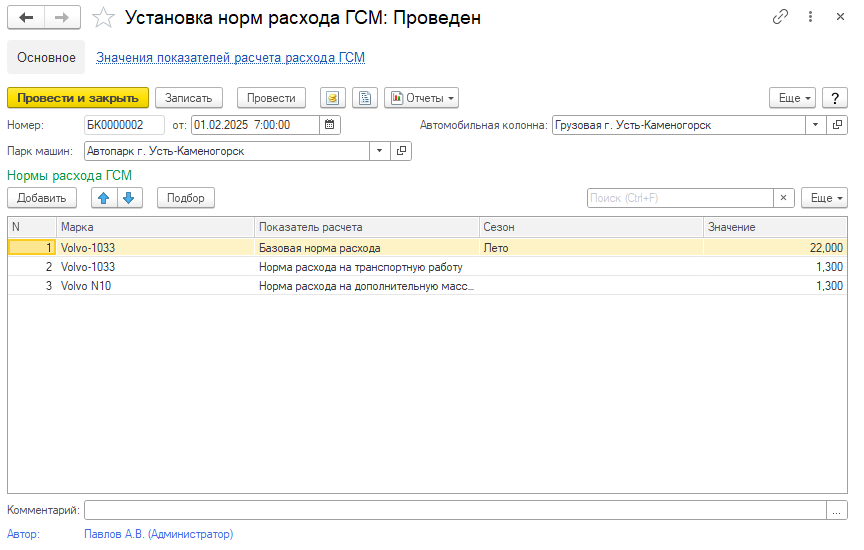Open the Отчеты dropdown menu

[x=421, y=98]
